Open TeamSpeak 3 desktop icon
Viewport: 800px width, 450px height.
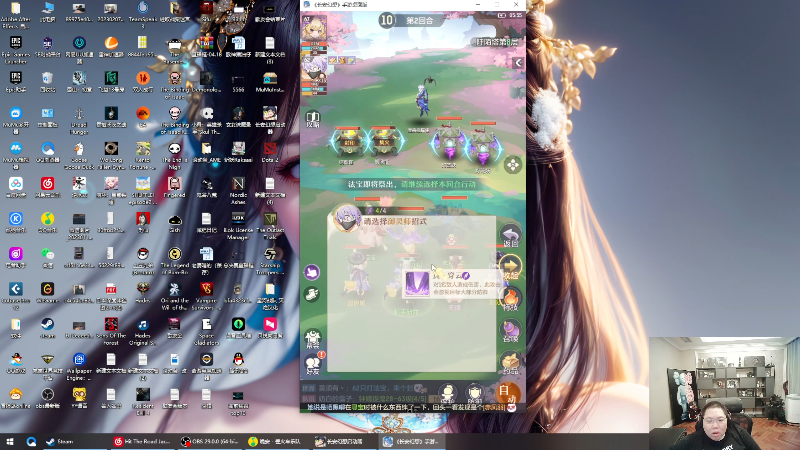coord(143,14)
